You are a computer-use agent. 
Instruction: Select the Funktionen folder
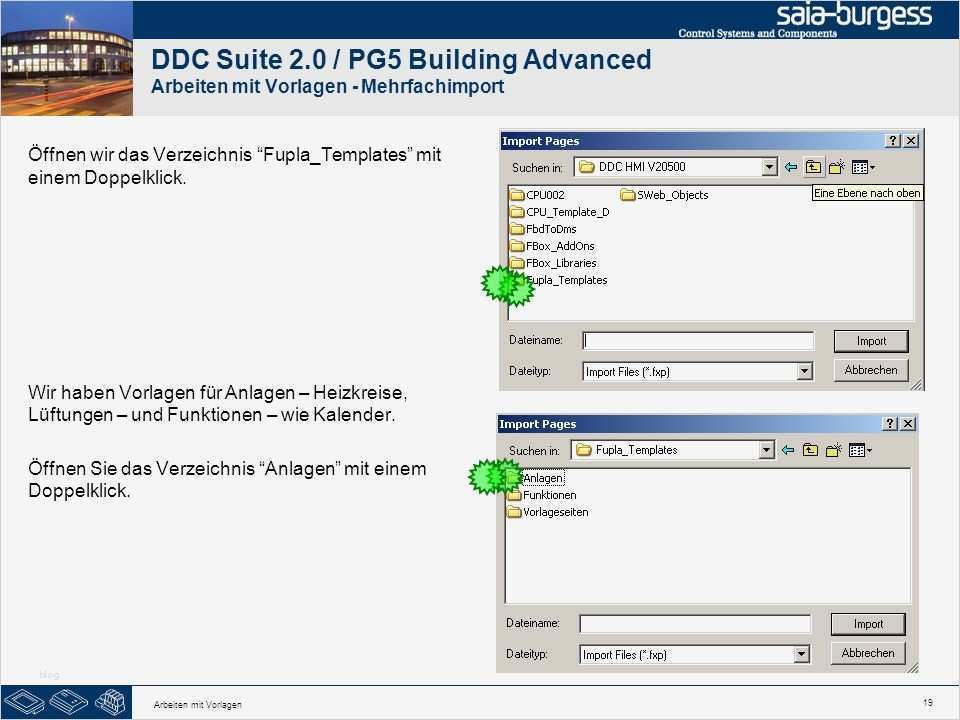pos(542,495)
